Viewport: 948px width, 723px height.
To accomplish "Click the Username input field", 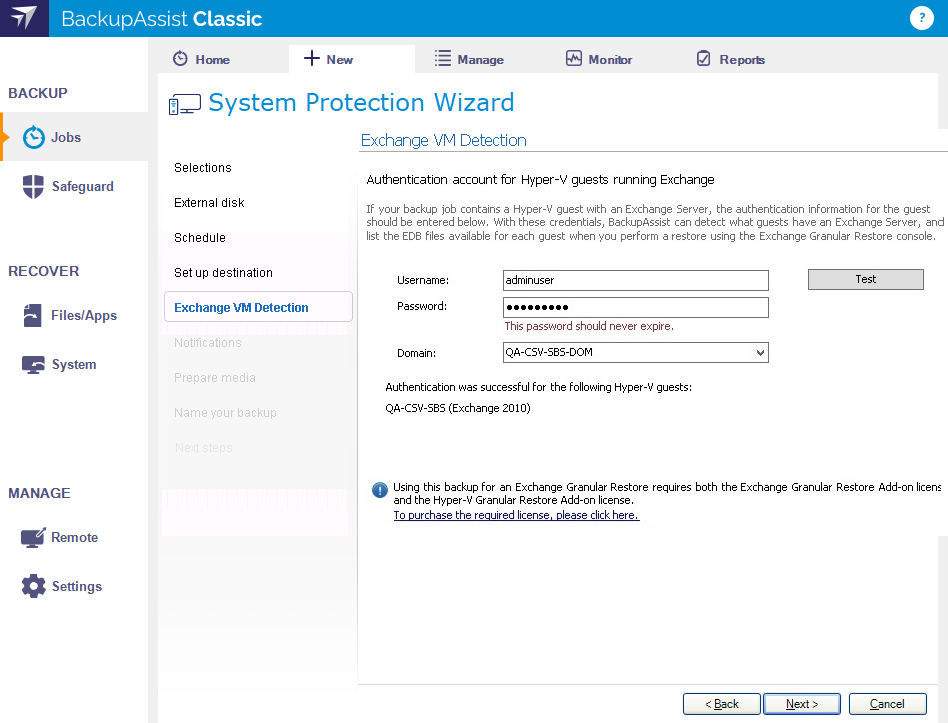I will [635, 280].
